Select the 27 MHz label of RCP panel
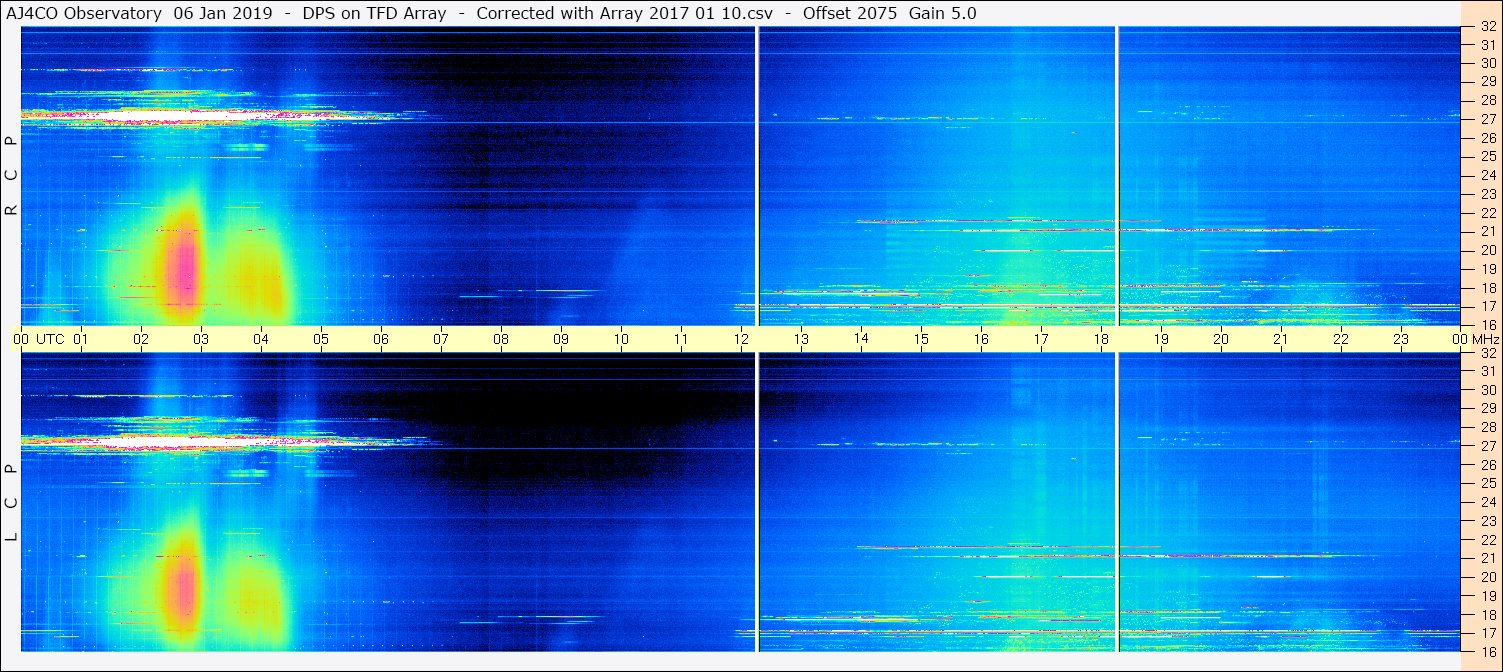The width and height of the screenshot is (1503, 672). click(1488, 118)
